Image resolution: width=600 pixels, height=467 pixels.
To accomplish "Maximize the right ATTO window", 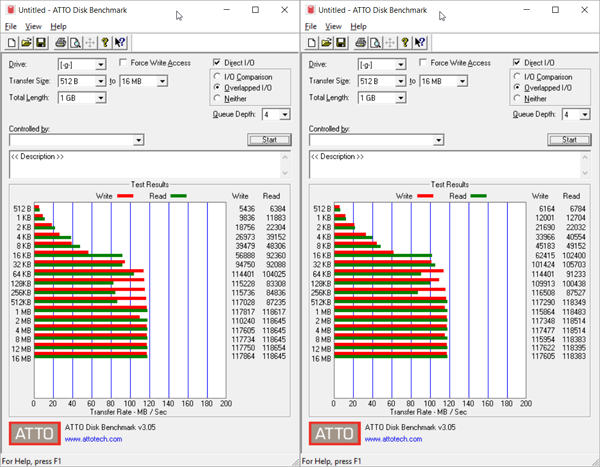I will (x=555, y=10).
